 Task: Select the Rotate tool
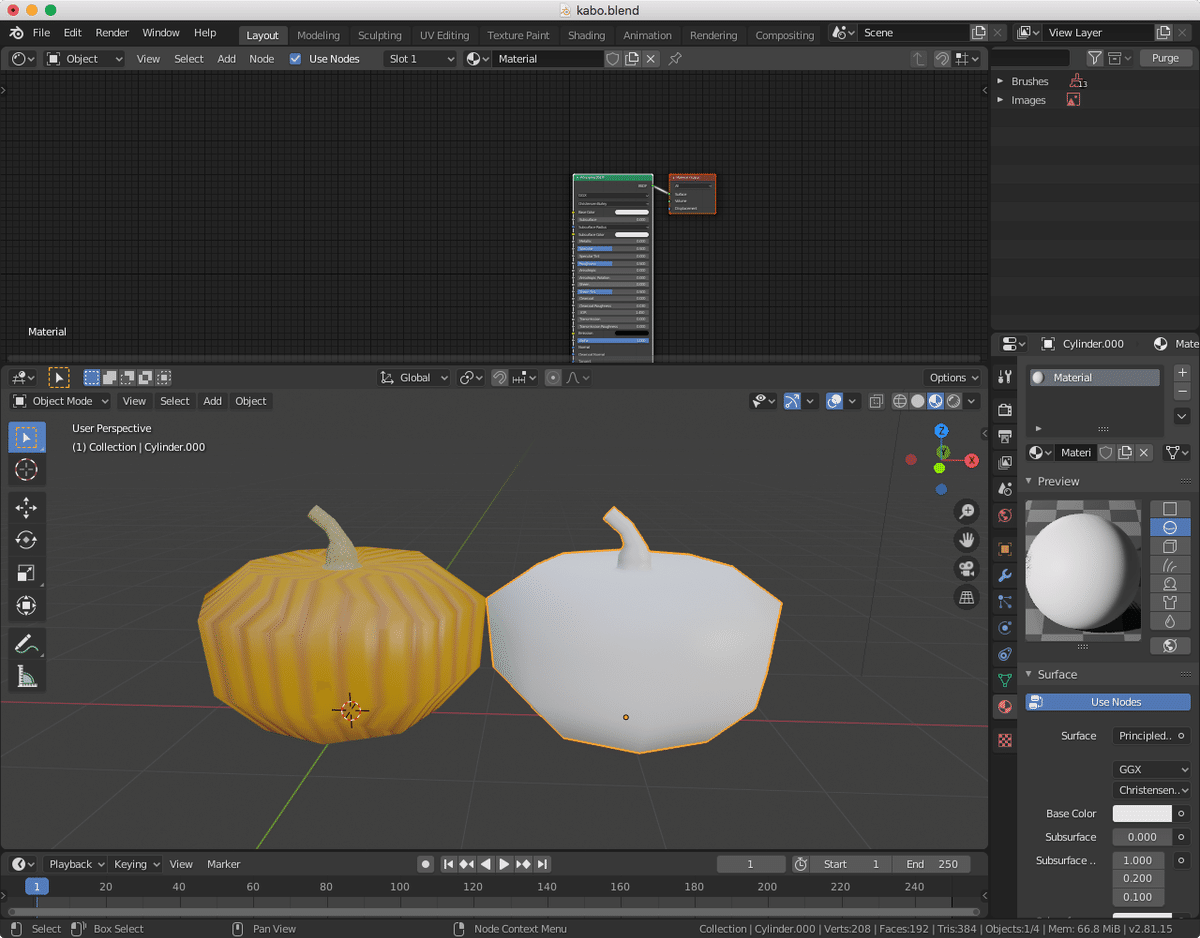(x=26, y=540)
